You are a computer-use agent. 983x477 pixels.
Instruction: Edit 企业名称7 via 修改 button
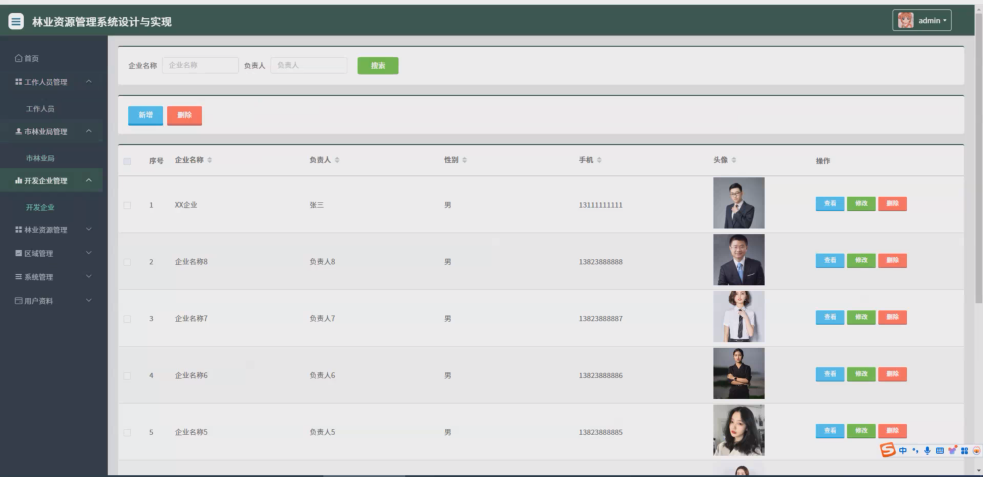click(x=861, y=317)
